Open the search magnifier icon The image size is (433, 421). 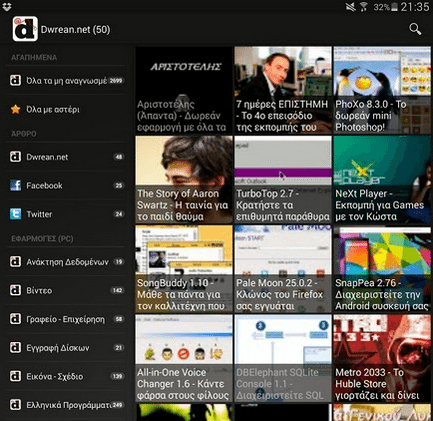415,29
